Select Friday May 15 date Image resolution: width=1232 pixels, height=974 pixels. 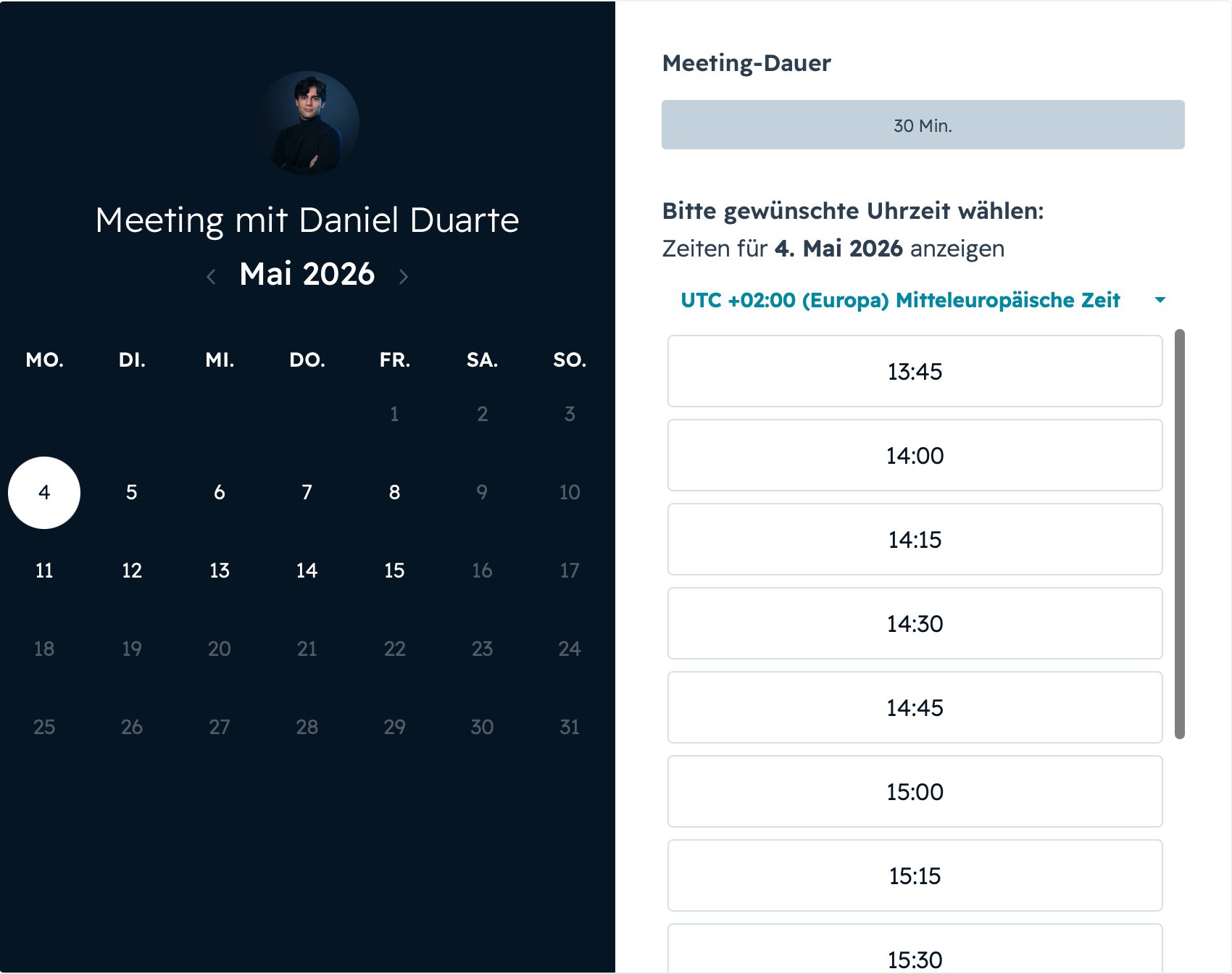click(394, 571)
